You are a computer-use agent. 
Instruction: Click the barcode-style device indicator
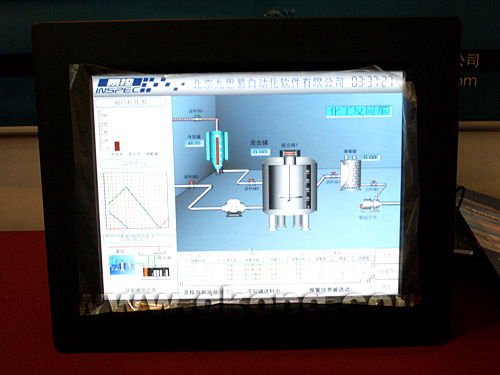(156, 272)
